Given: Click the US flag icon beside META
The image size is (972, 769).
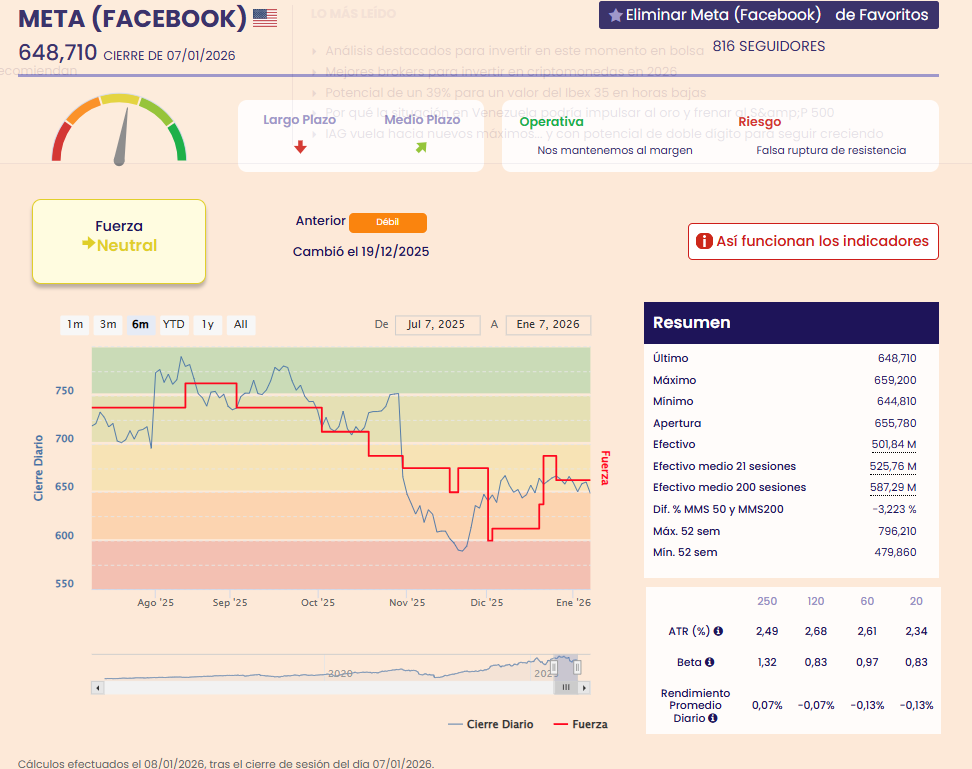Looking at the screenshot, I should 265,18.
